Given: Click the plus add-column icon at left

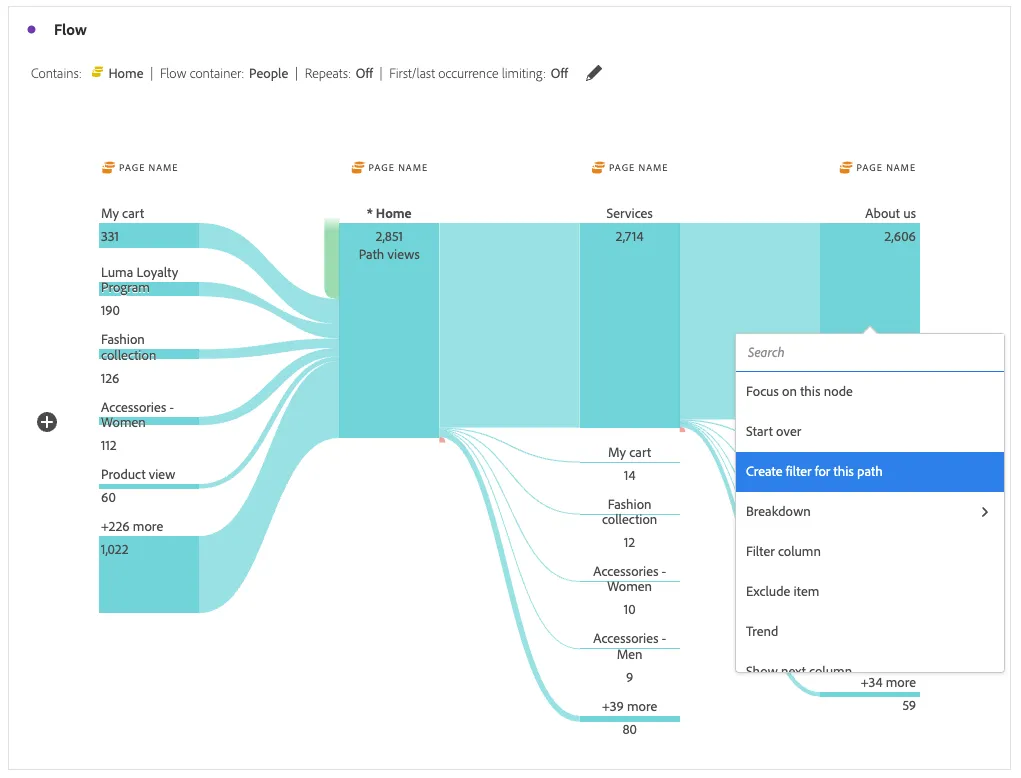Looking at the screenshot, I should point(47,422).
